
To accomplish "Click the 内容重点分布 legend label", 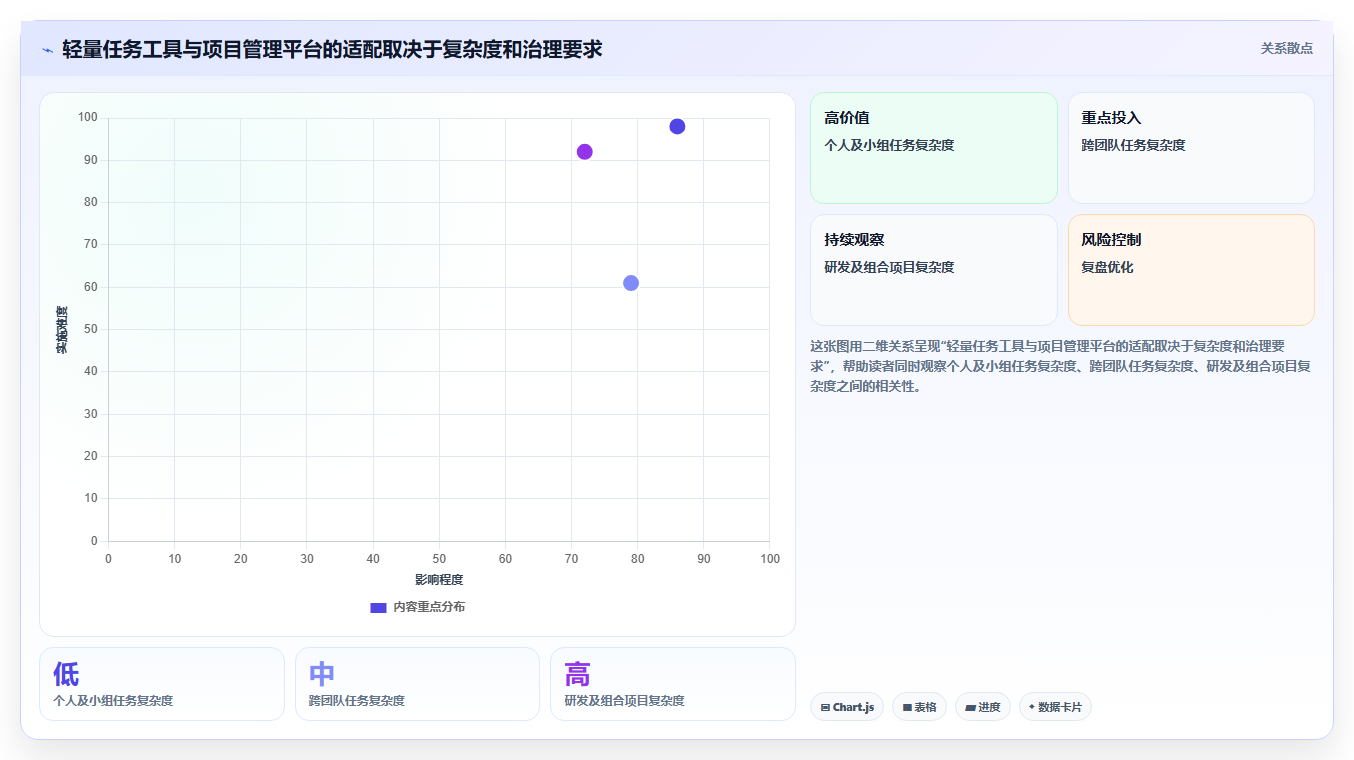I will 429,607.
